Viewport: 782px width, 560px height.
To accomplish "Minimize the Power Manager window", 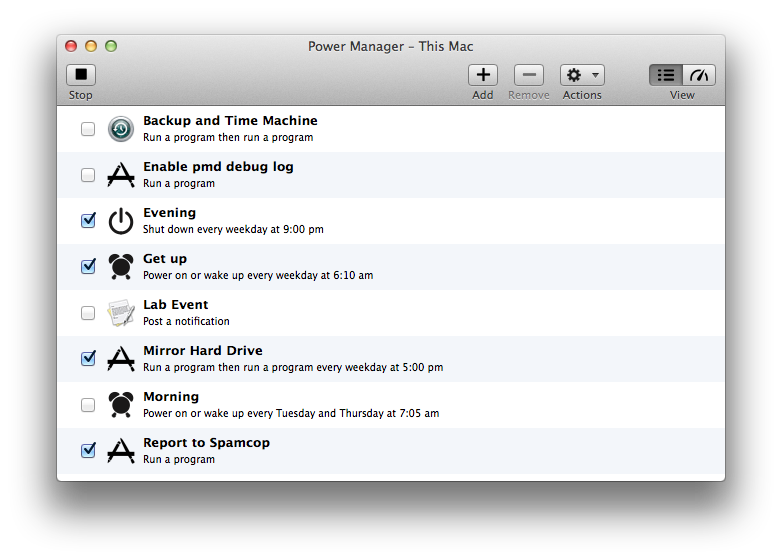I will [91, 46].
